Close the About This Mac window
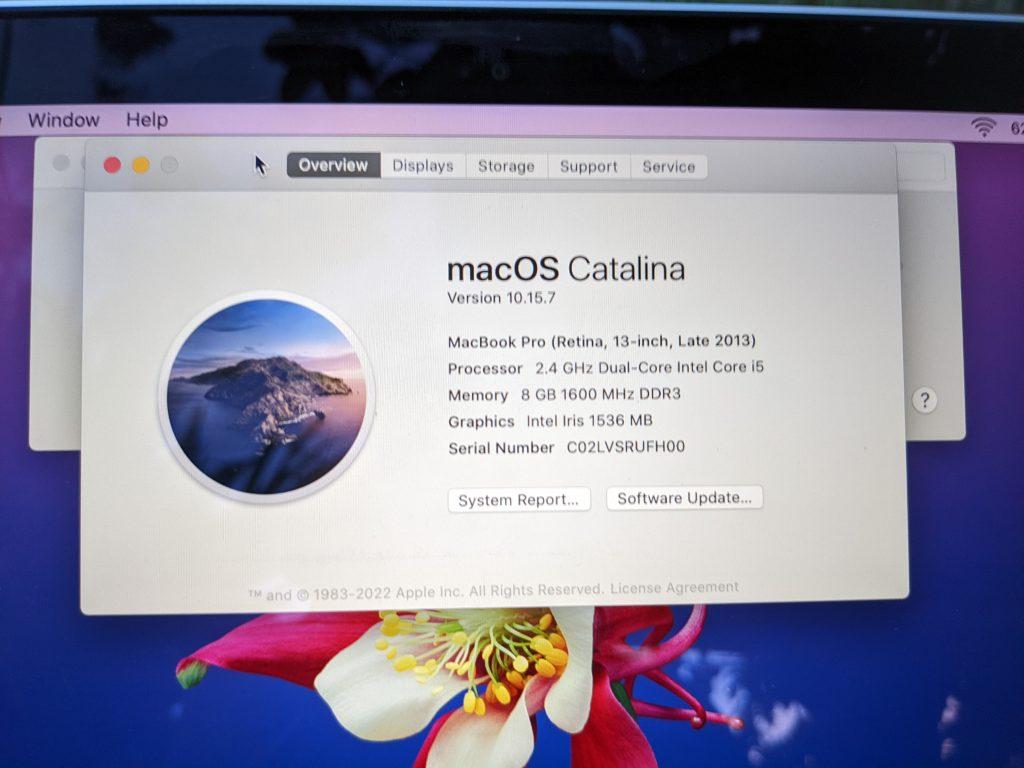 112,165
